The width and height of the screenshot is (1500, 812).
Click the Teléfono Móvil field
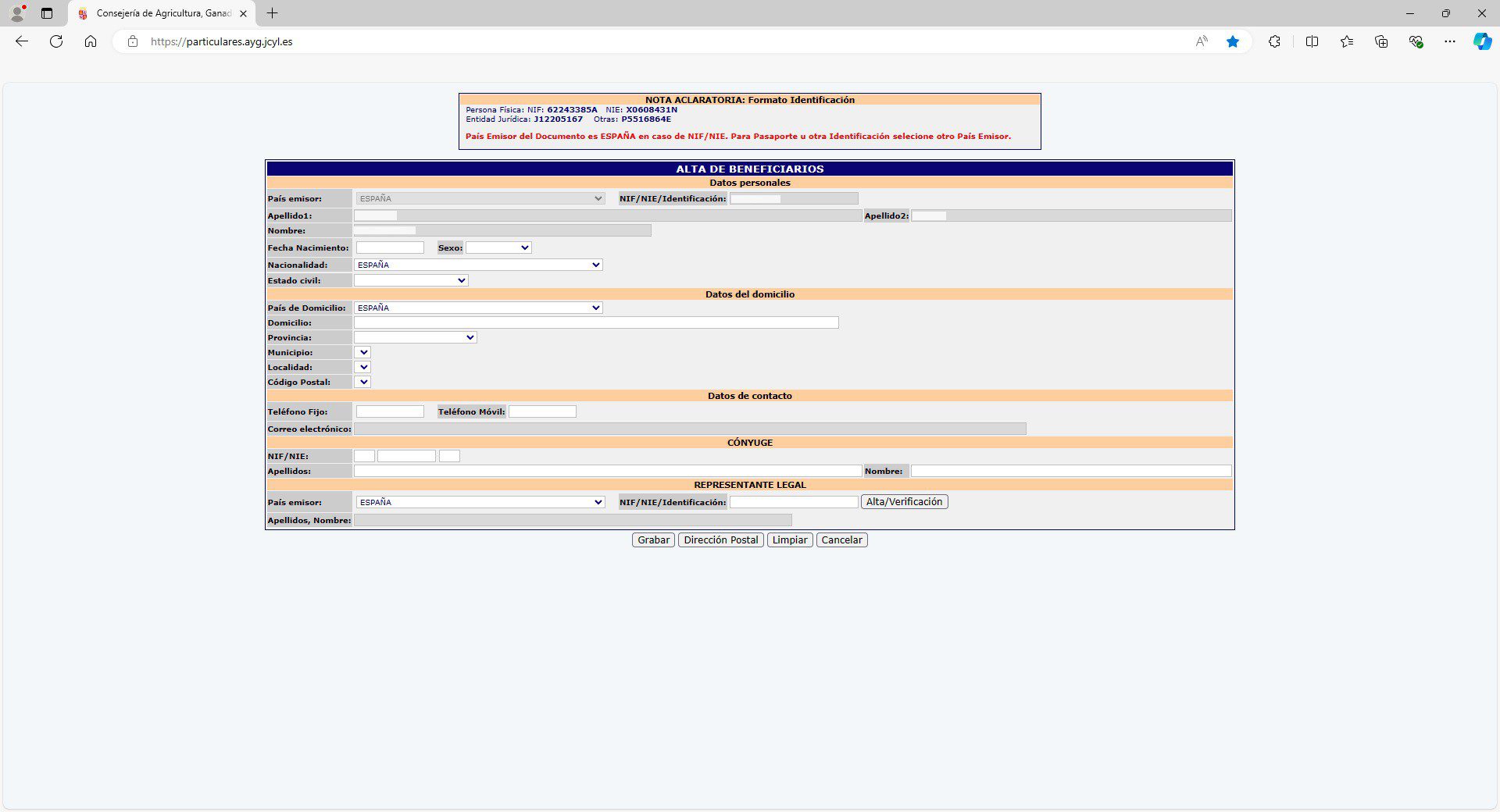coord(542,411)
